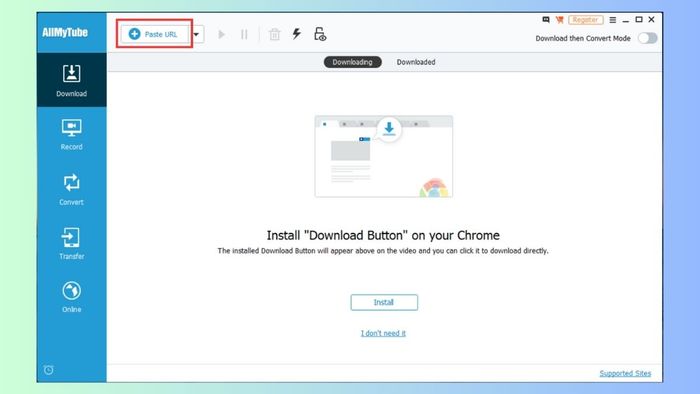Open the Online sidebar section

coord(71,297)
